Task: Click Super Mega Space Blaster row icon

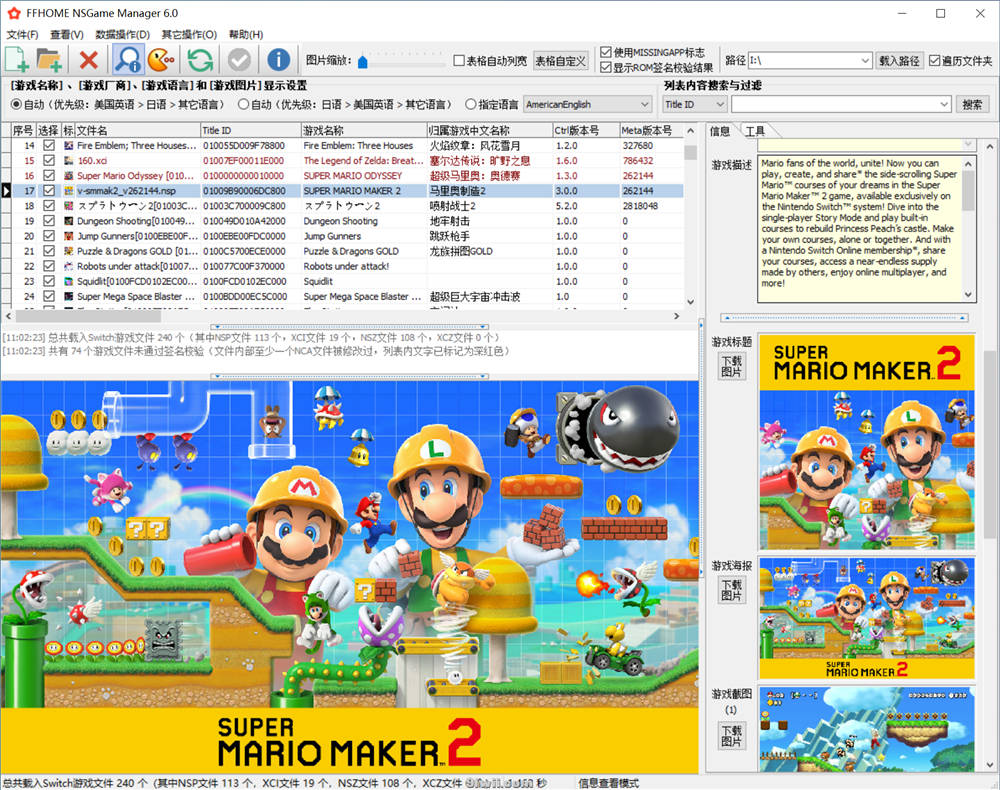Action: pos(69,296)
